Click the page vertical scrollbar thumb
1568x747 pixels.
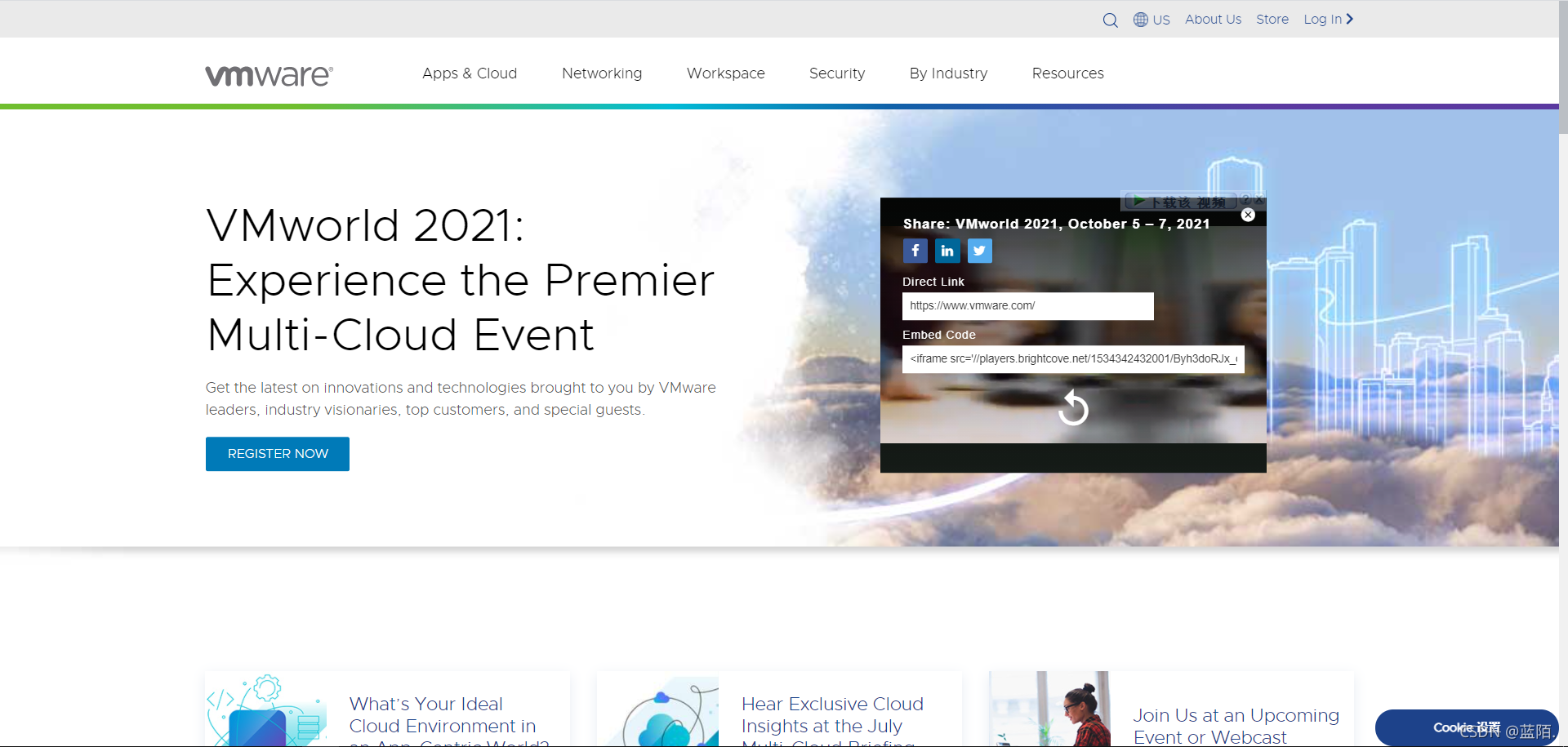tap(1563, 67)
